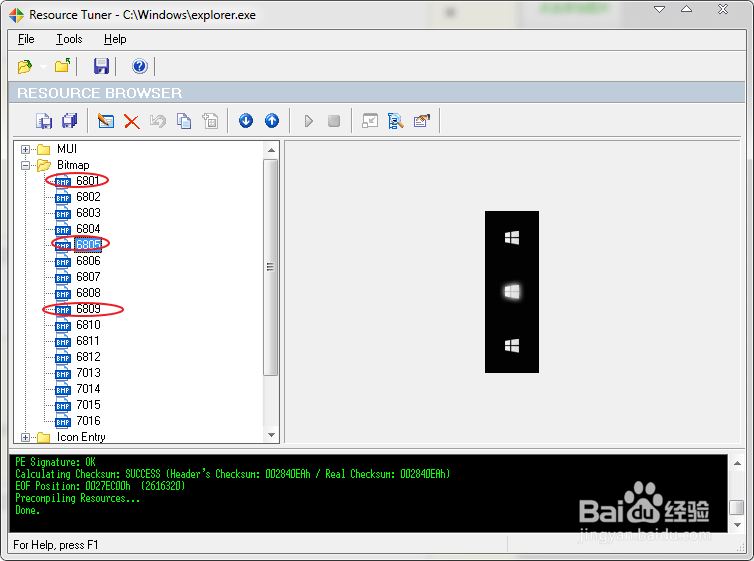
Task: Select bitmap resource 6809
Action: (x=88, y=309)
